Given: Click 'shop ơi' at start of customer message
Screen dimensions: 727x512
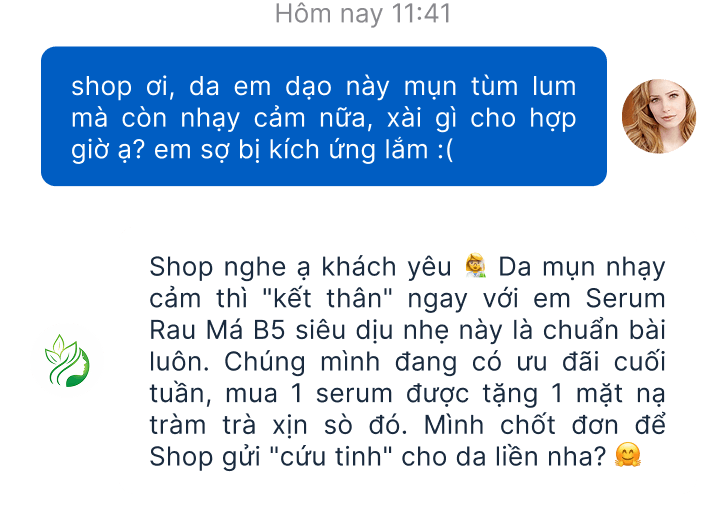Looking at the screenshot, I should click(x=123, y=87).
